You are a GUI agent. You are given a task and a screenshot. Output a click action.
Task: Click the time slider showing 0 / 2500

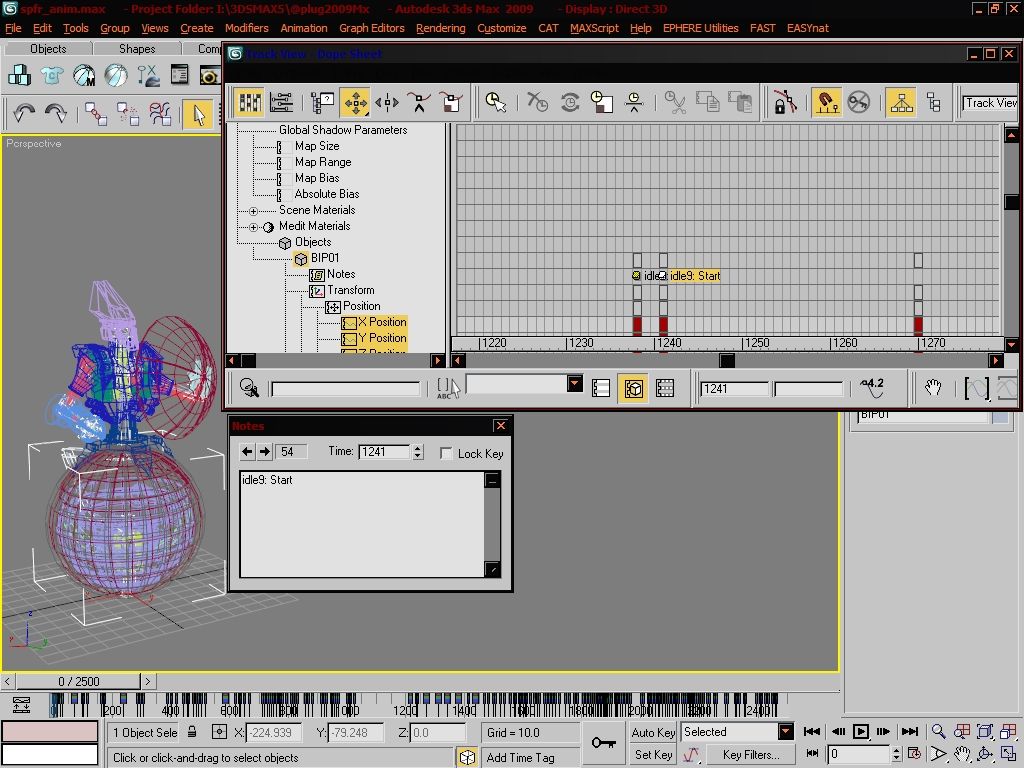(x=78, y=681)
